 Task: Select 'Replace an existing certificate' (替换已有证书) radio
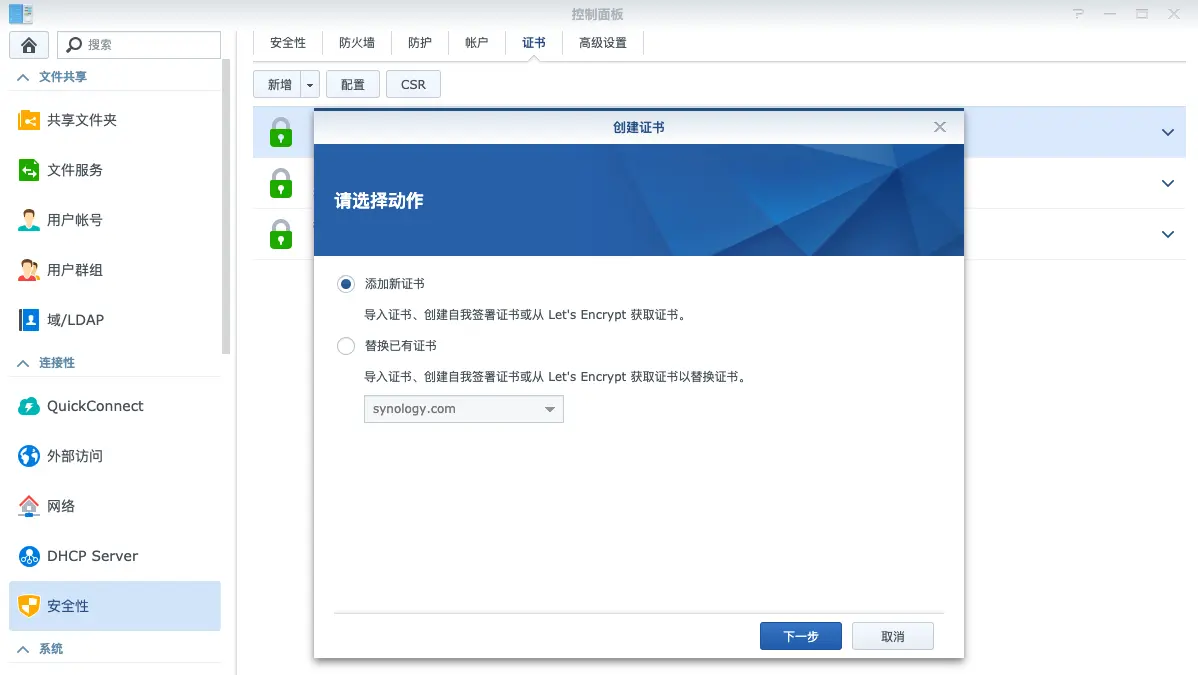pos(345,346)
